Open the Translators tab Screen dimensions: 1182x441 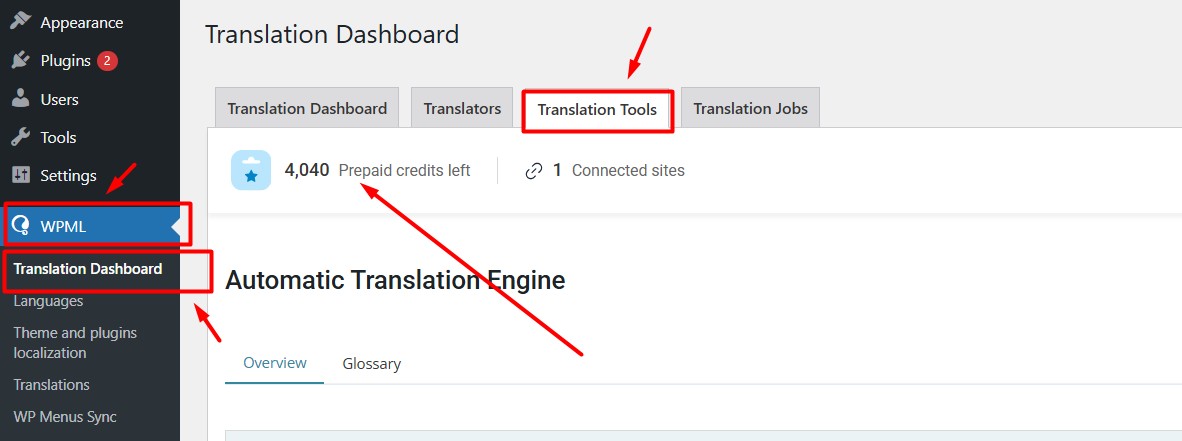click(x=462, y=108)
